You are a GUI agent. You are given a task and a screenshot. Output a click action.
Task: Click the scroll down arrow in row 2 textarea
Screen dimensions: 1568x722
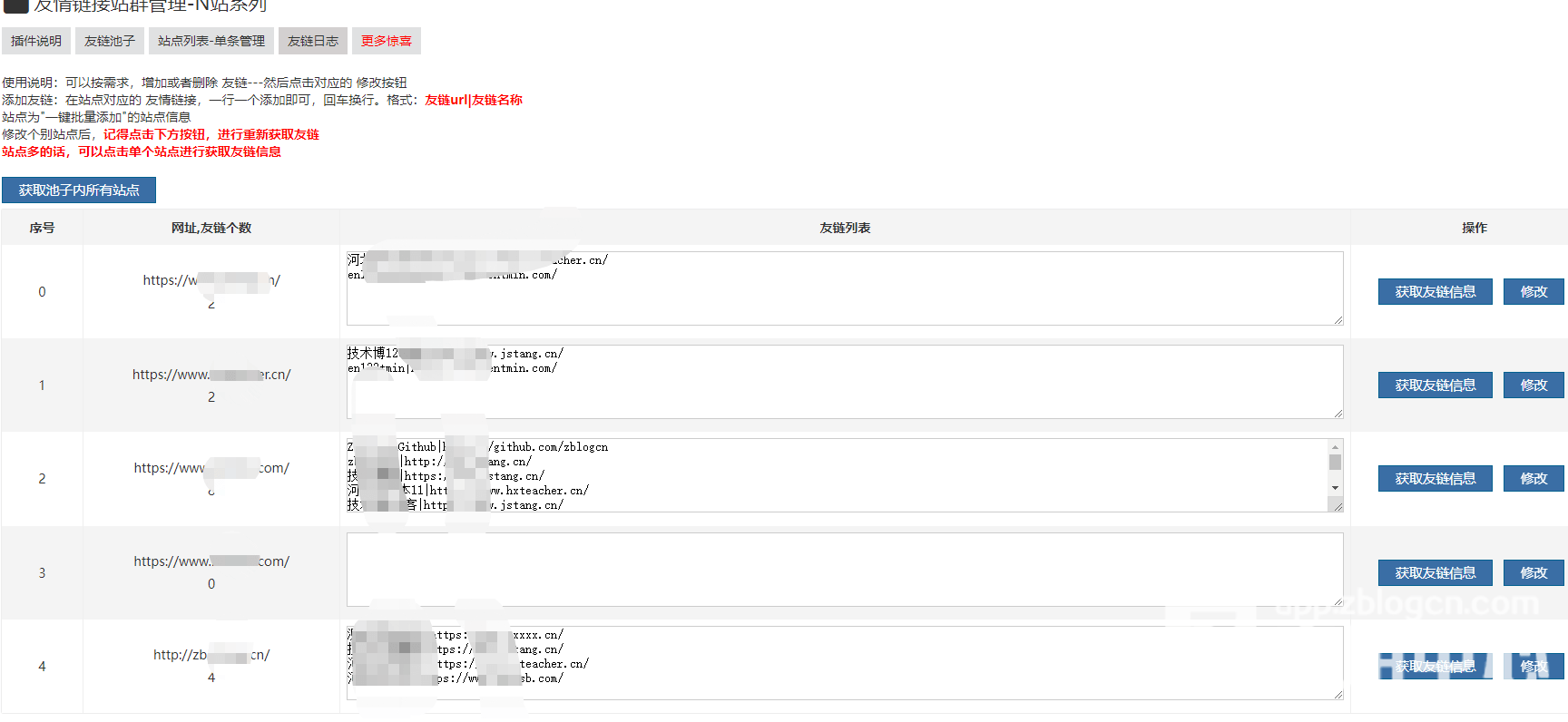[1335, 488]
